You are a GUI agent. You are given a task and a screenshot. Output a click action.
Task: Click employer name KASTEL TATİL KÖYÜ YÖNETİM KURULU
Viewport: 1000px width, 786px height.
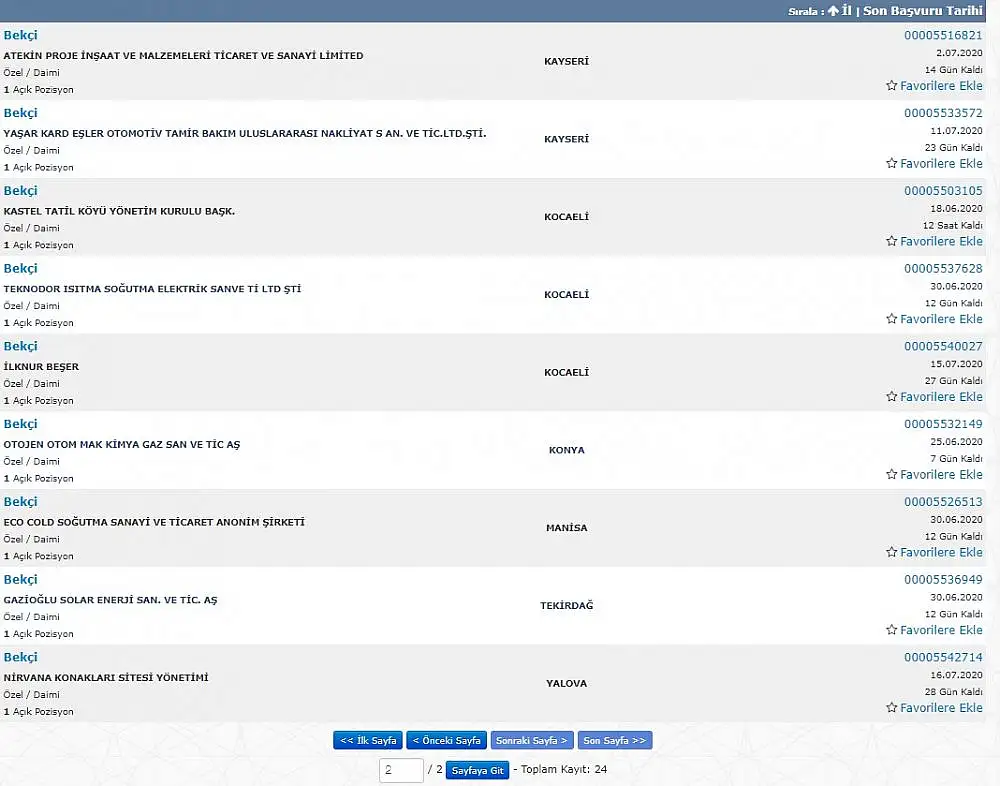pos(119,211)
